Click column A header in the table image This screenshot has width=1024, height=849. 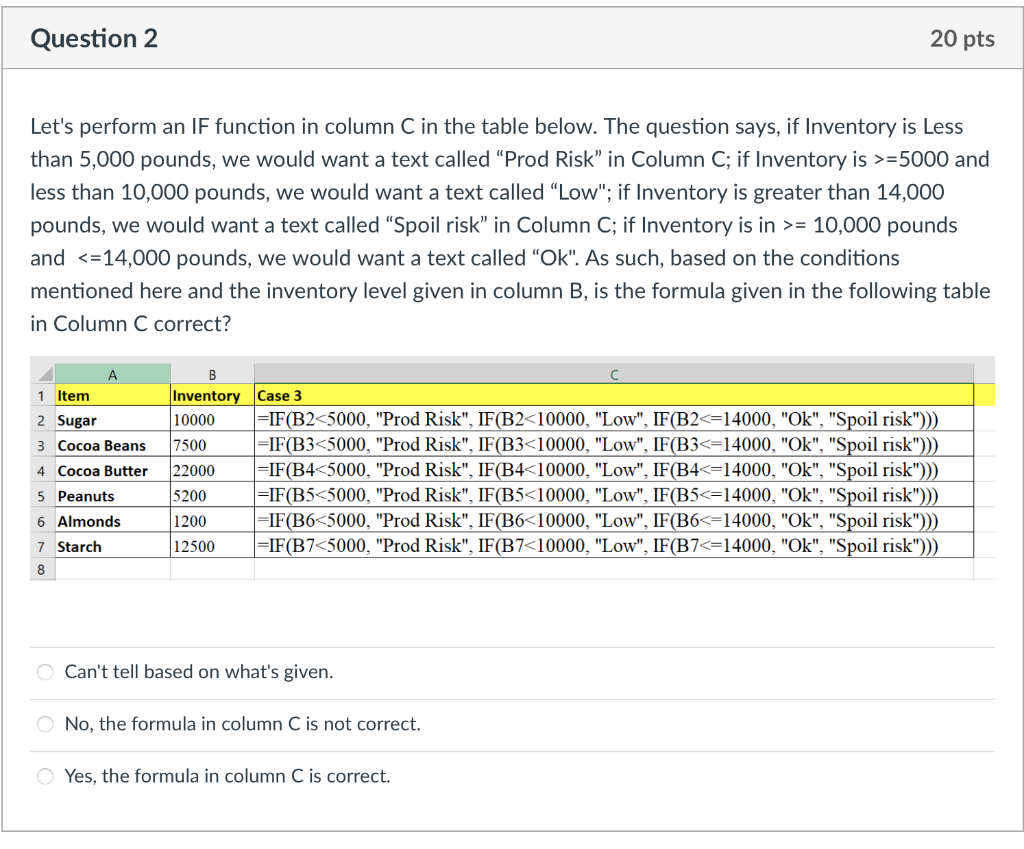point(112,374)
